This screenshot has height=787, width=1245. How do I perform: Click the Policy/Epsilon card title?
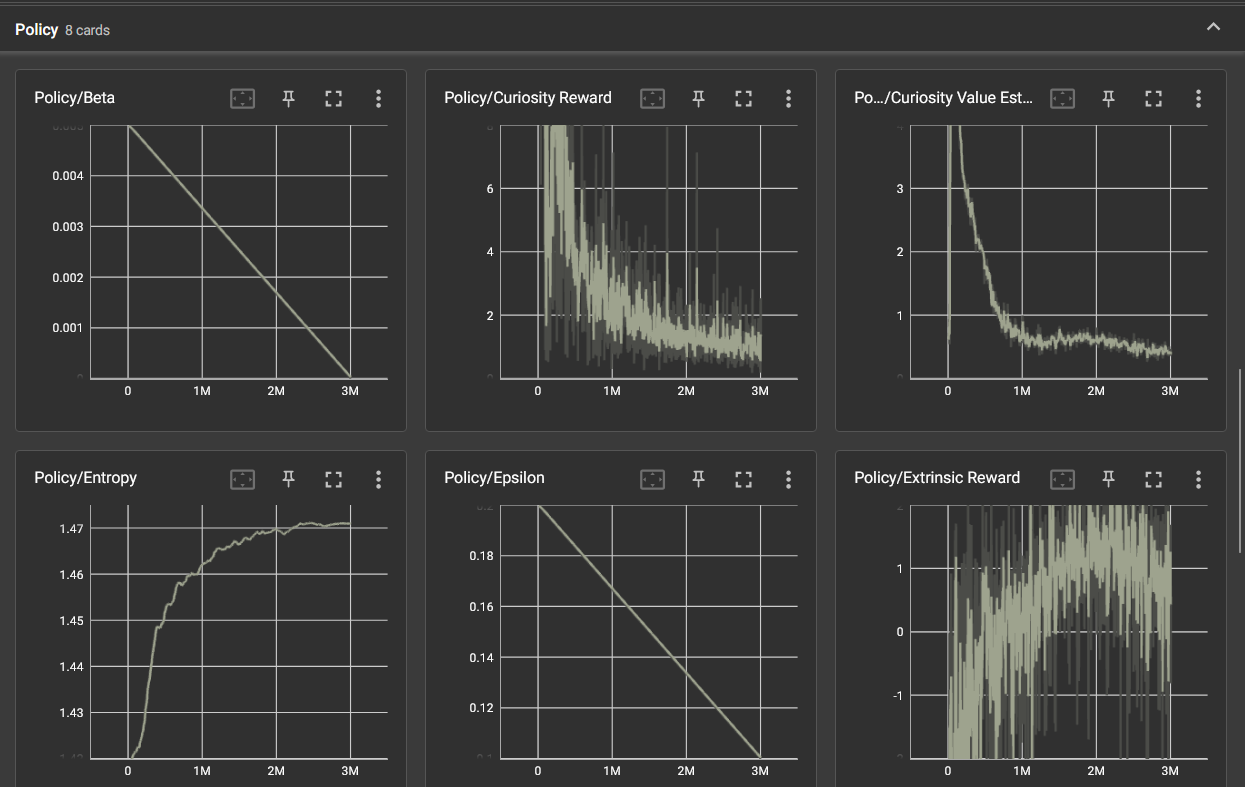(x=494, y=478)
